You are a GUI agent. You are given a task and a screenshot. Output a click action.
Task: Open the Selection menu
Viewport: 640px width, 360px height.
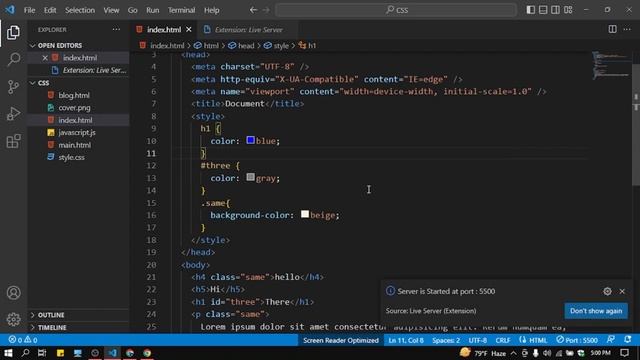[80, 10]
